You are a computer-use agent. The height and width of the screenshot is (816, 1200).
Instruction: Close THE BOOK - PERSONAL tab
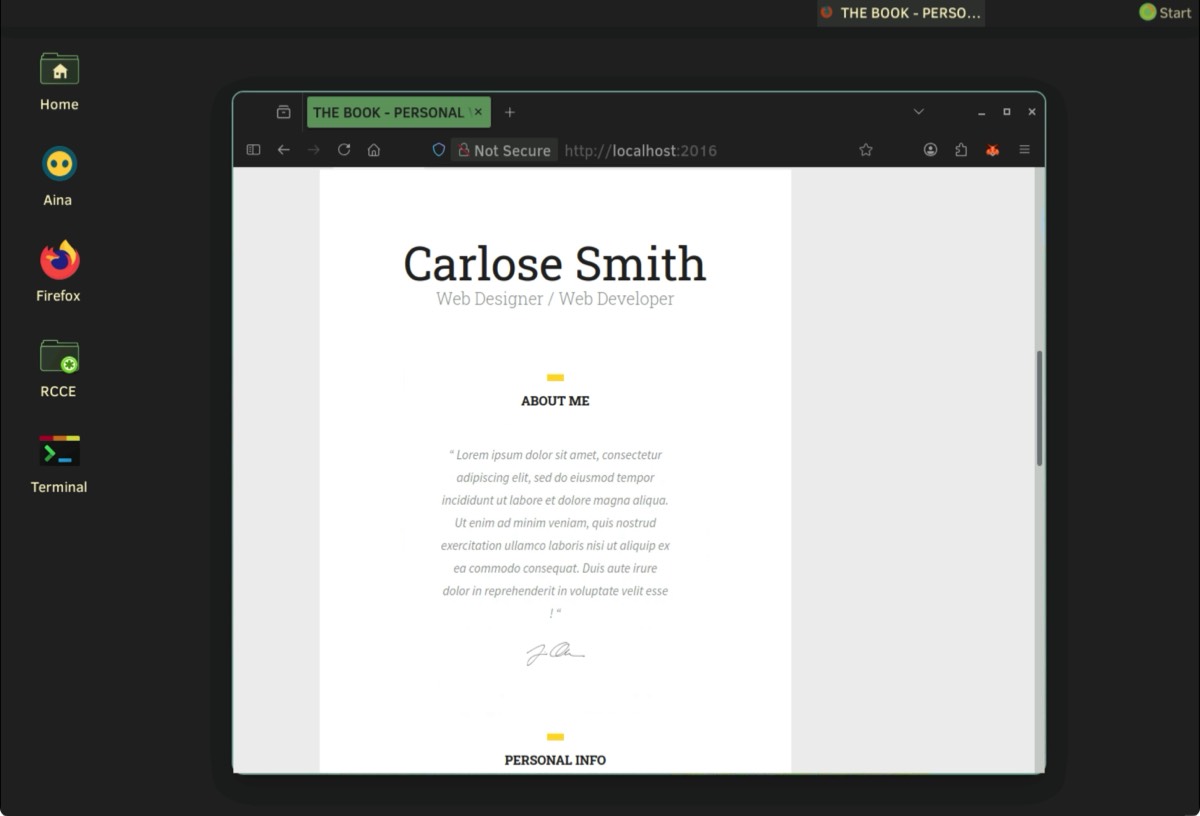(478, 112)
